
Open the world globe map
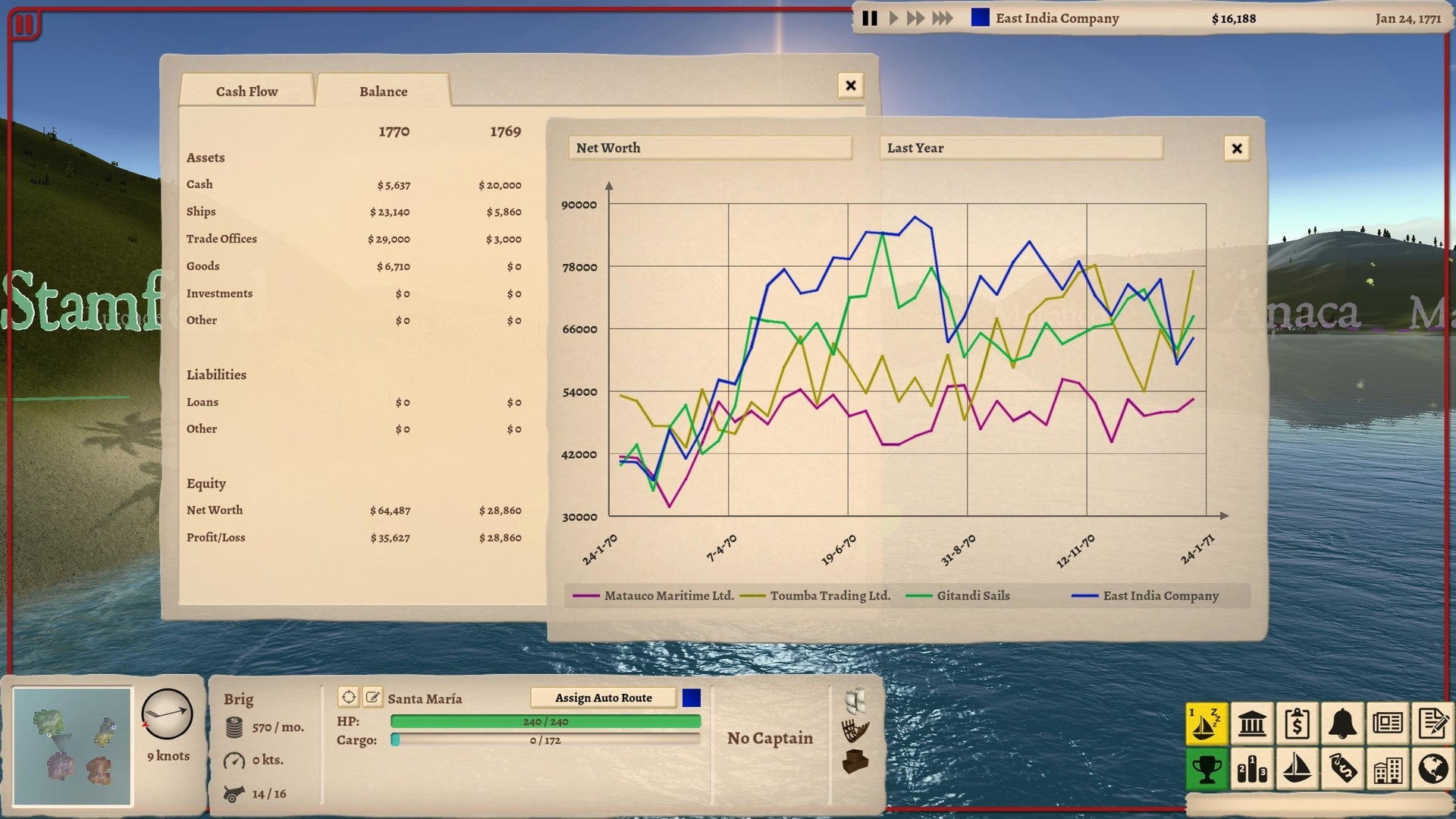coord(1432,769)
